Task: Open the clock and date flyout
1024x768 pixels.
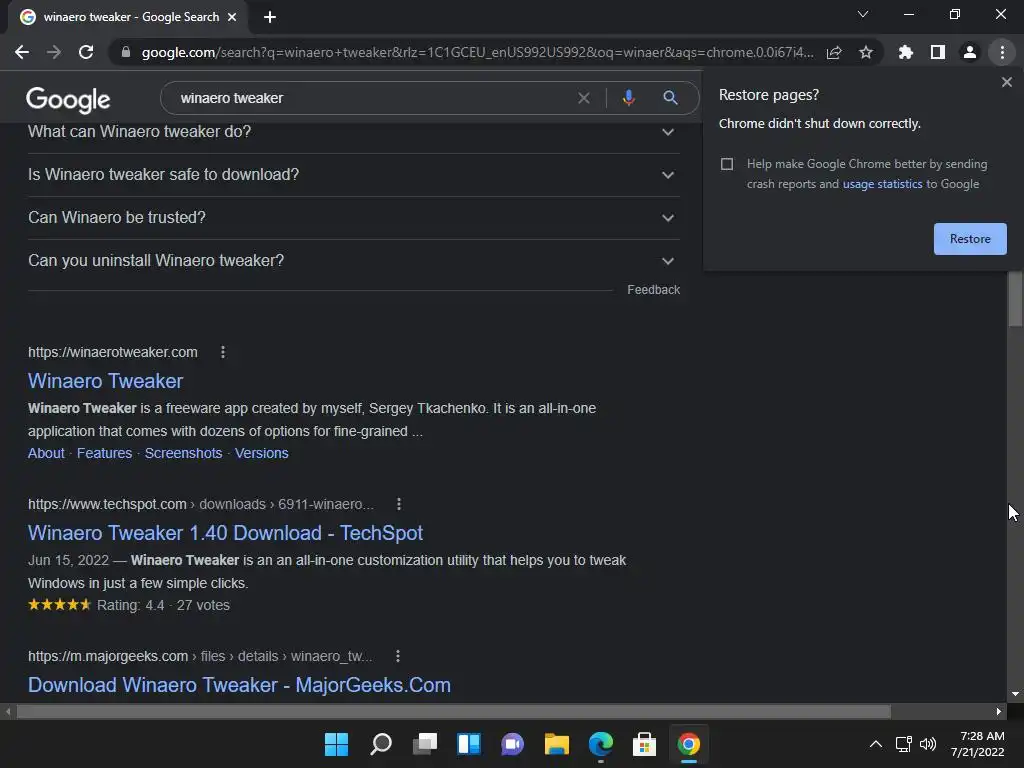Action: pyautogui.click(x=978, y=744)
